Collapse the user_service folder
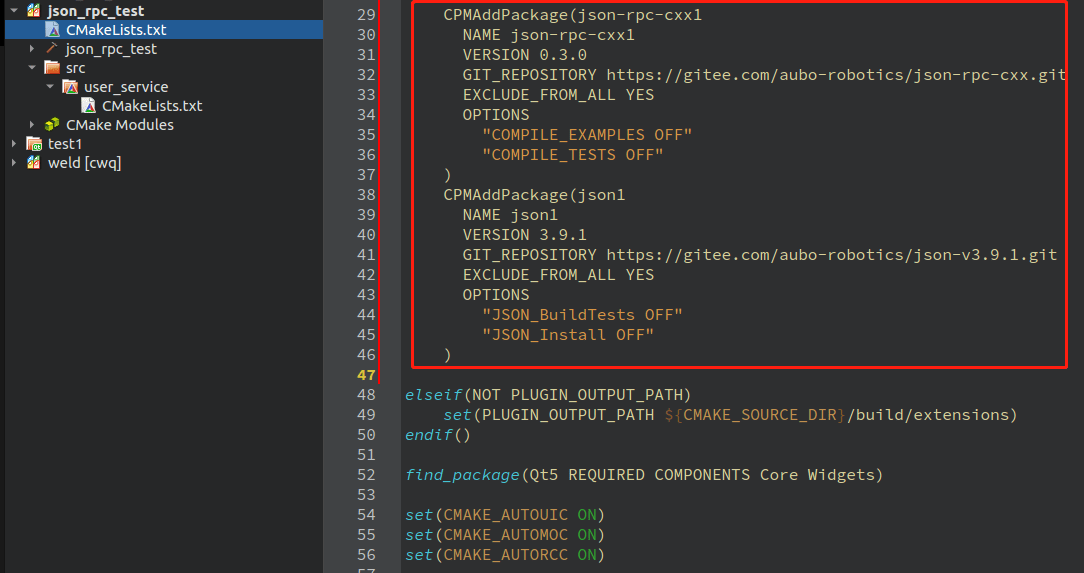Viewport: 1084px width, 573px height. click(50, 86)
